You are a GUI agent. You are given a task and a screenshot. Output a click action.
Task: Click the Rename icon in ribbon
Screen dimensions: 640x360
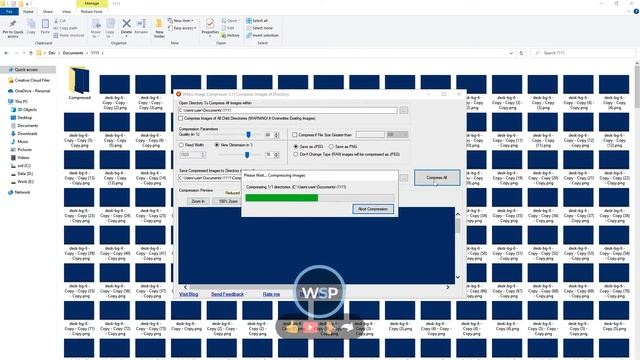click(x=141, y=26)
